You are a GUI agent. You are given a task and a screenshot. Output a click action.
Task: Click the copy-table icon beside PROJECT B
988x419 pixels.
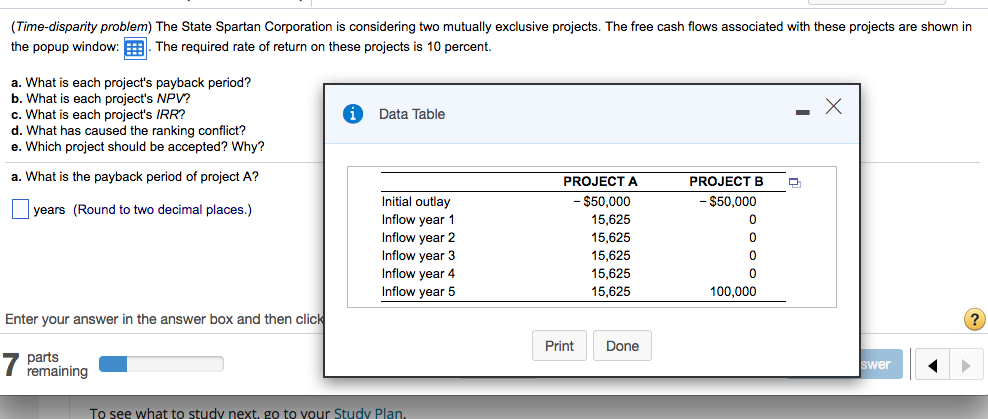pyautogui.click(x=795, y=183)
